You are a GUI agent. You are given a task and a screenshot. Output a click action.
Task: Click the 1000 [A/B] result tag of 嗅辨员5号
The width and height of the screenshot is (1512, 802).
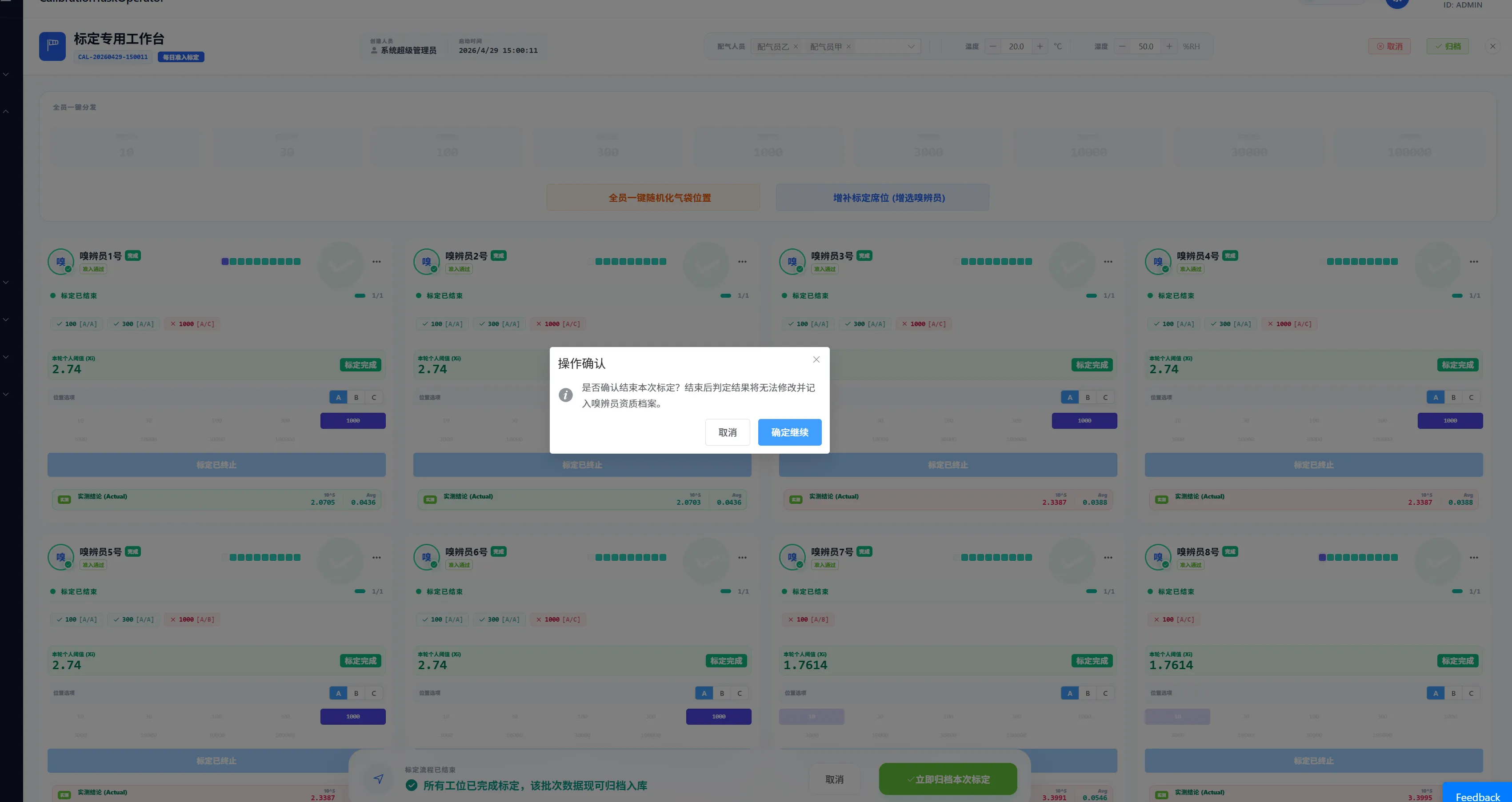192,619
